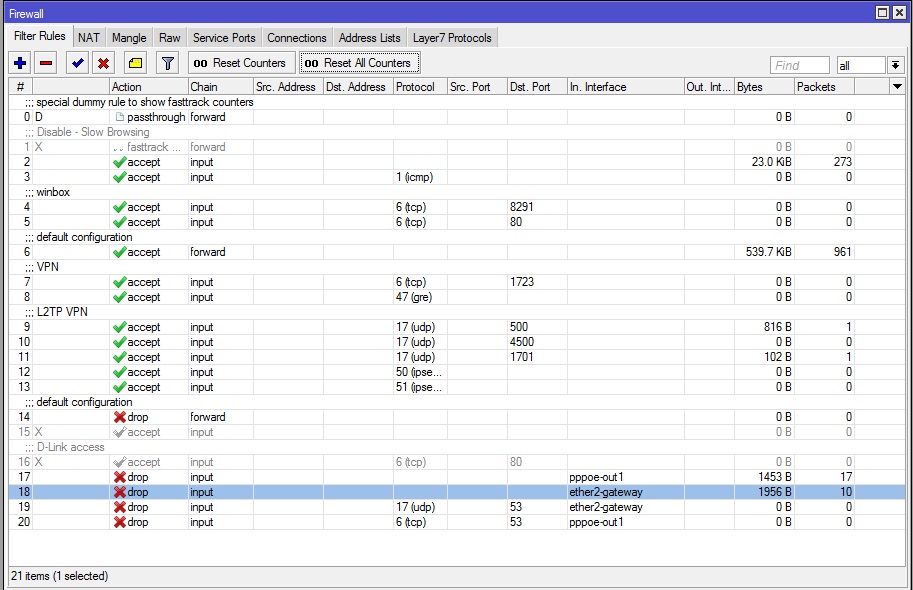Click dropdown arrow beside the all field
Image resolution: width=913 pixels, height=590 pixels.
[x=894, y=65]
